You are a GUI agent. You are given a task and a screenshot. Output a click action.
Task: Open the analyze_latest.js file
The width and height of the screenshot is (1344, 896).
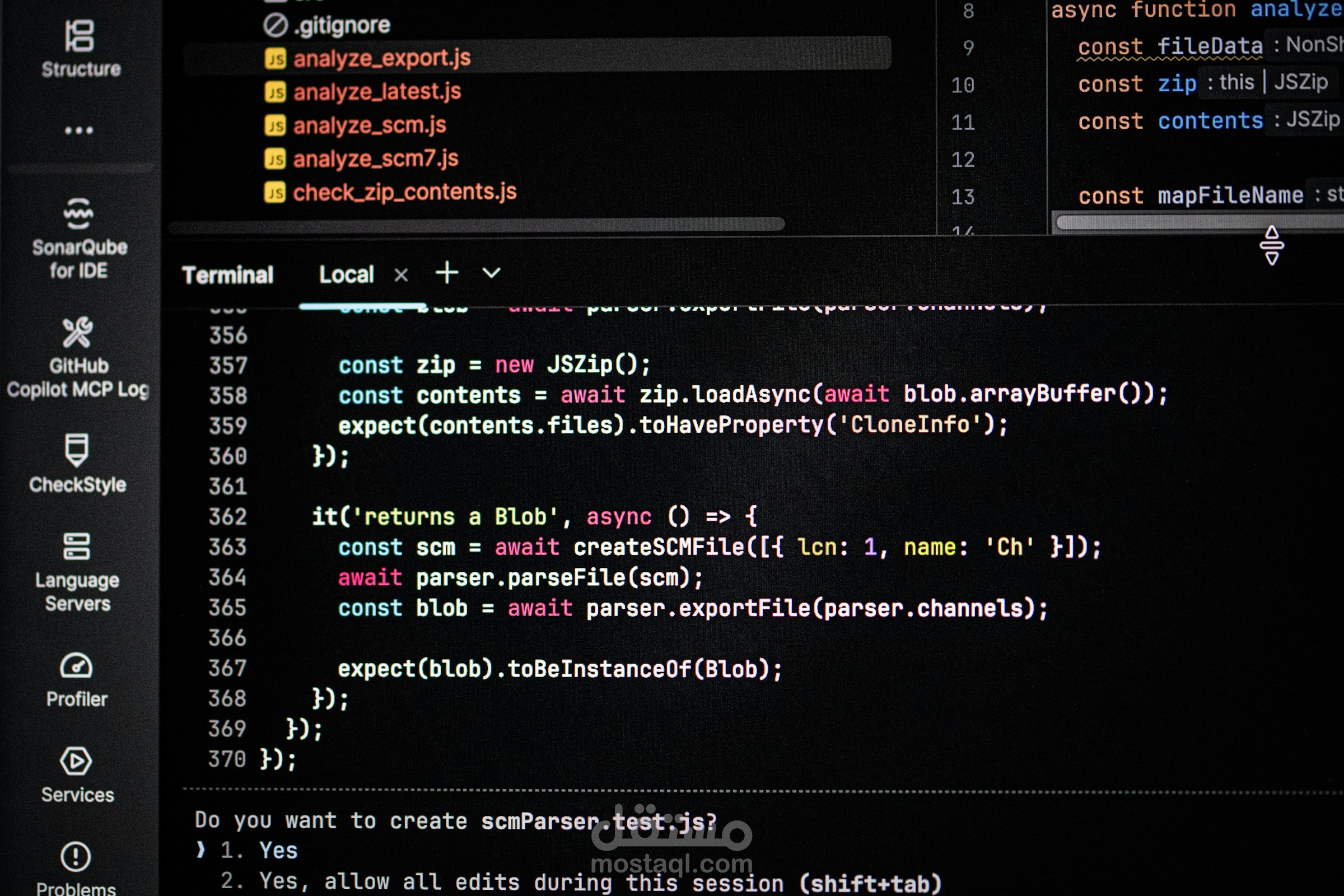(377, 91)
